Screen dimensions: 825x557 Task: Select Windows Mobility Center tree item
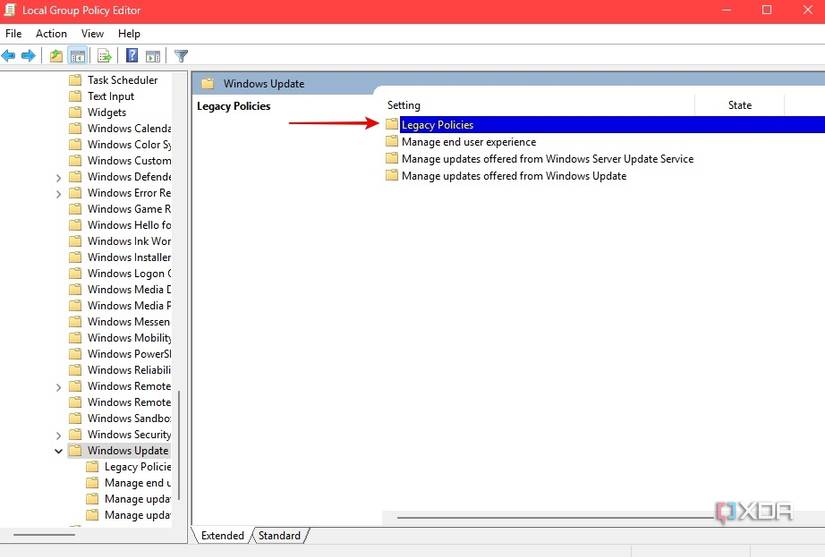click(x=129, y=338)
